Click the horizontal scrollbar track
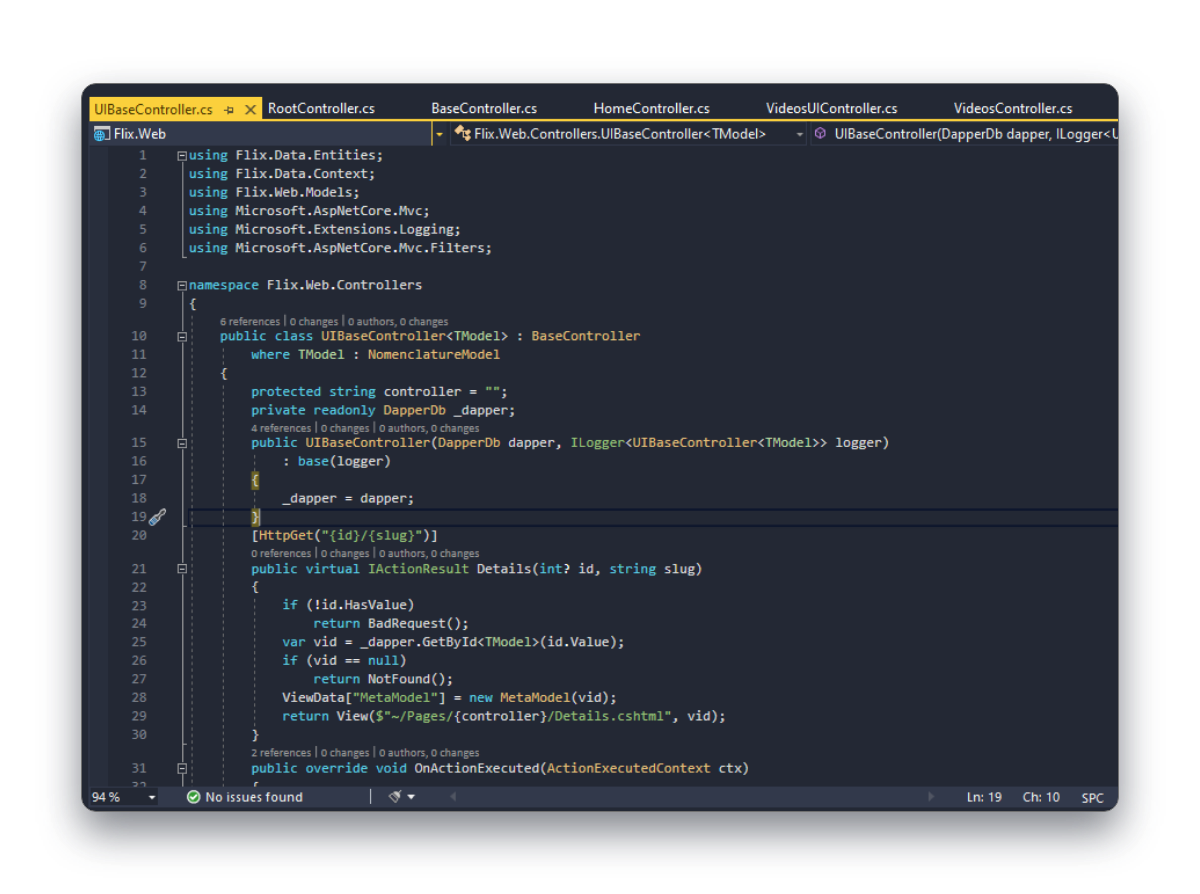Viewport: 1200px width, 894px height. pos(692,797)
